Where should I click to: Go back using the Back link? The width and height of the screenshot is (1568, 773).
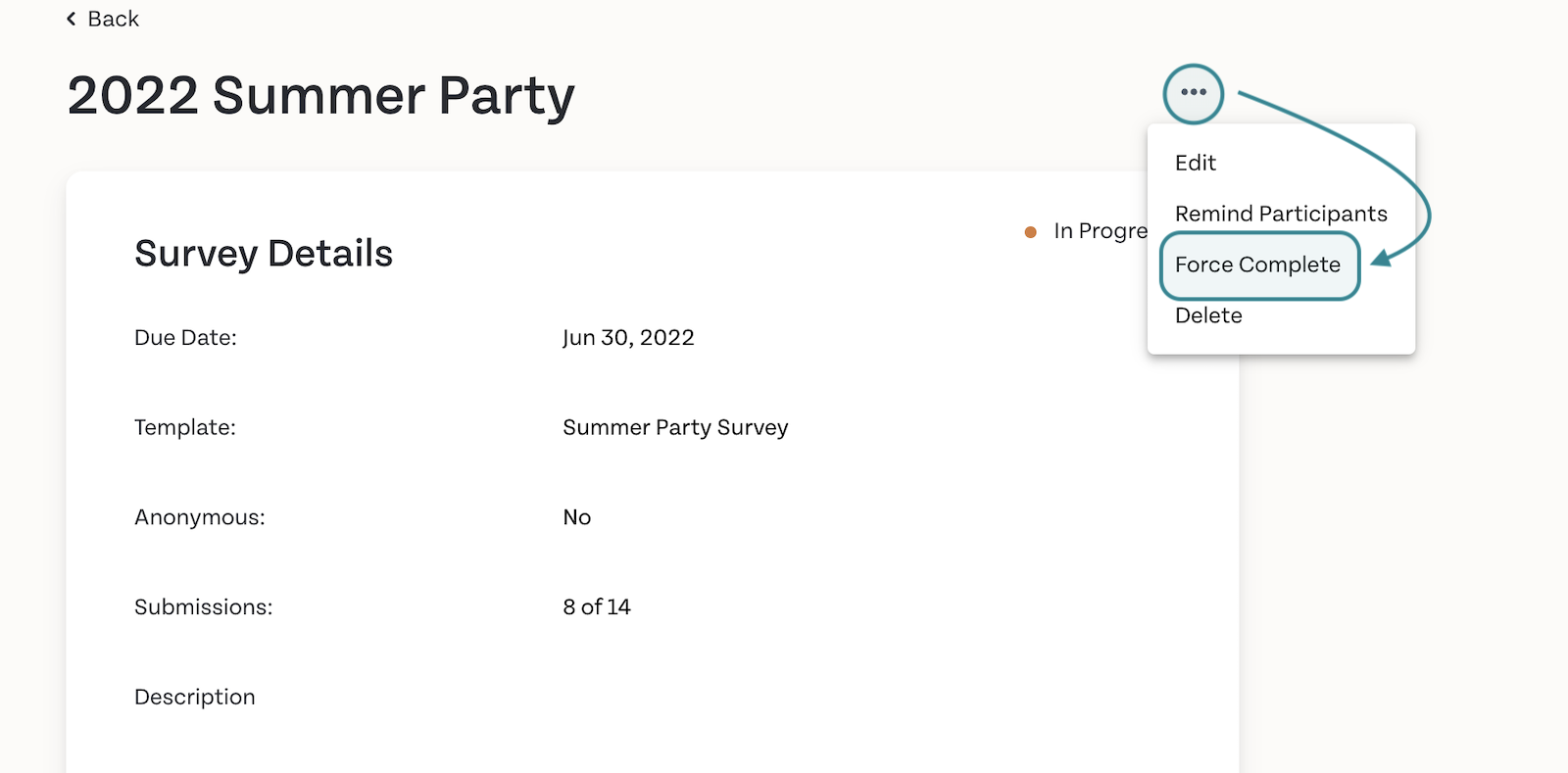[103, 19]
